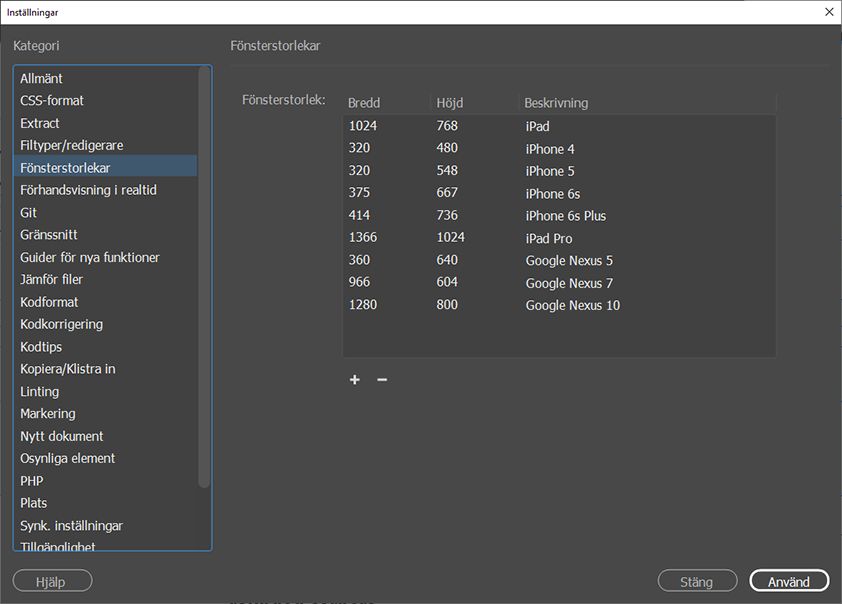
Task: Click width value 966
Action: click(359, 281)
